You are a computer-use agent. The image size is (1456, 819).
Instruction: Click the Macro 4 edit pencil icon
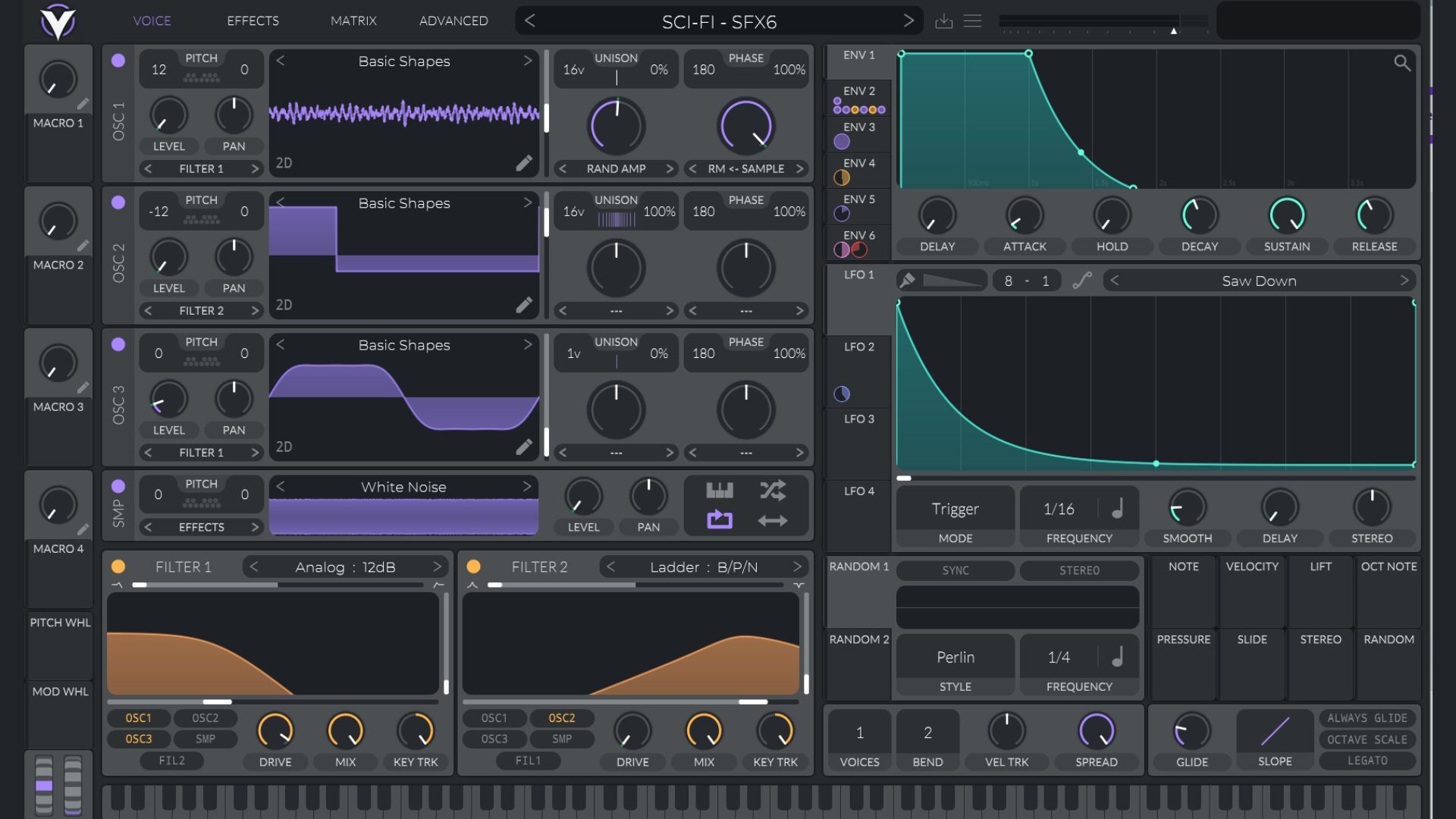(83, 529)
